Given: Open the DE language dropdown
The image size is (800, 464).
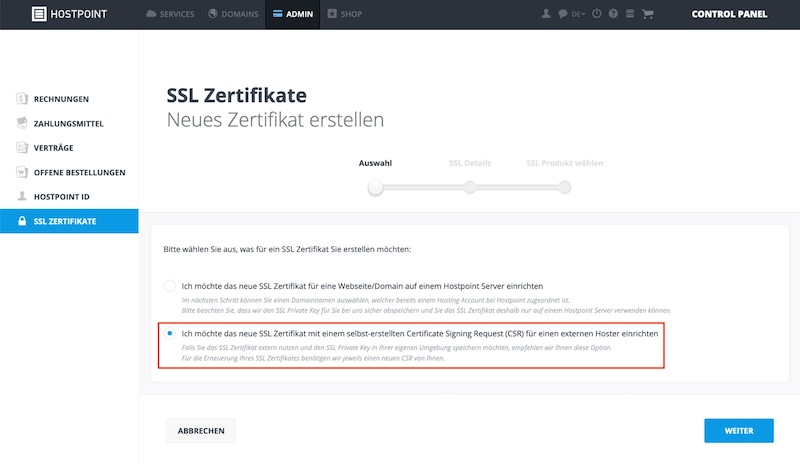Looking at the screenshot, I should point(578,14).
